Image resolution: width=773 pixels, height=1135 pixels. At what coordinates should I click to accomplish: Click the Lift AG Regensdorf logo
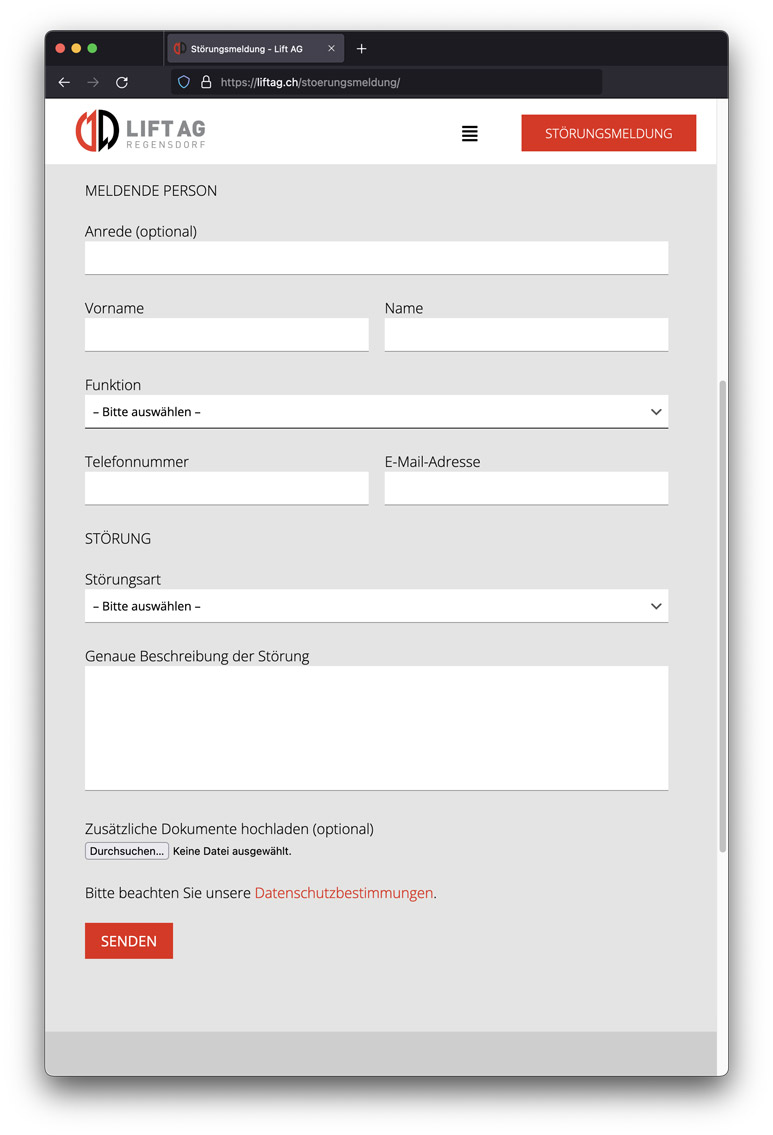[141, 131]
